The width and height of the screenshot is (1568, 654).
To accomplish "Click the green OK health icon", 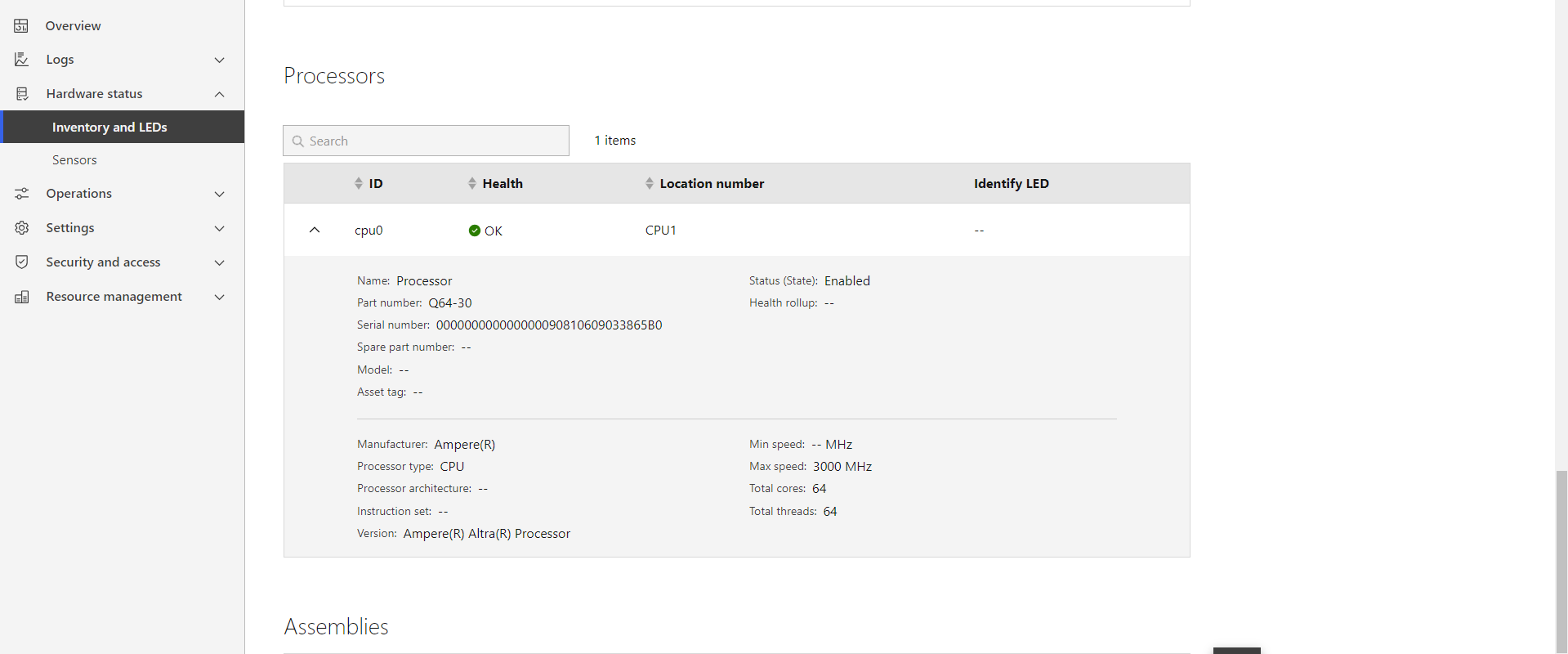I will click(x=474, y=231).
